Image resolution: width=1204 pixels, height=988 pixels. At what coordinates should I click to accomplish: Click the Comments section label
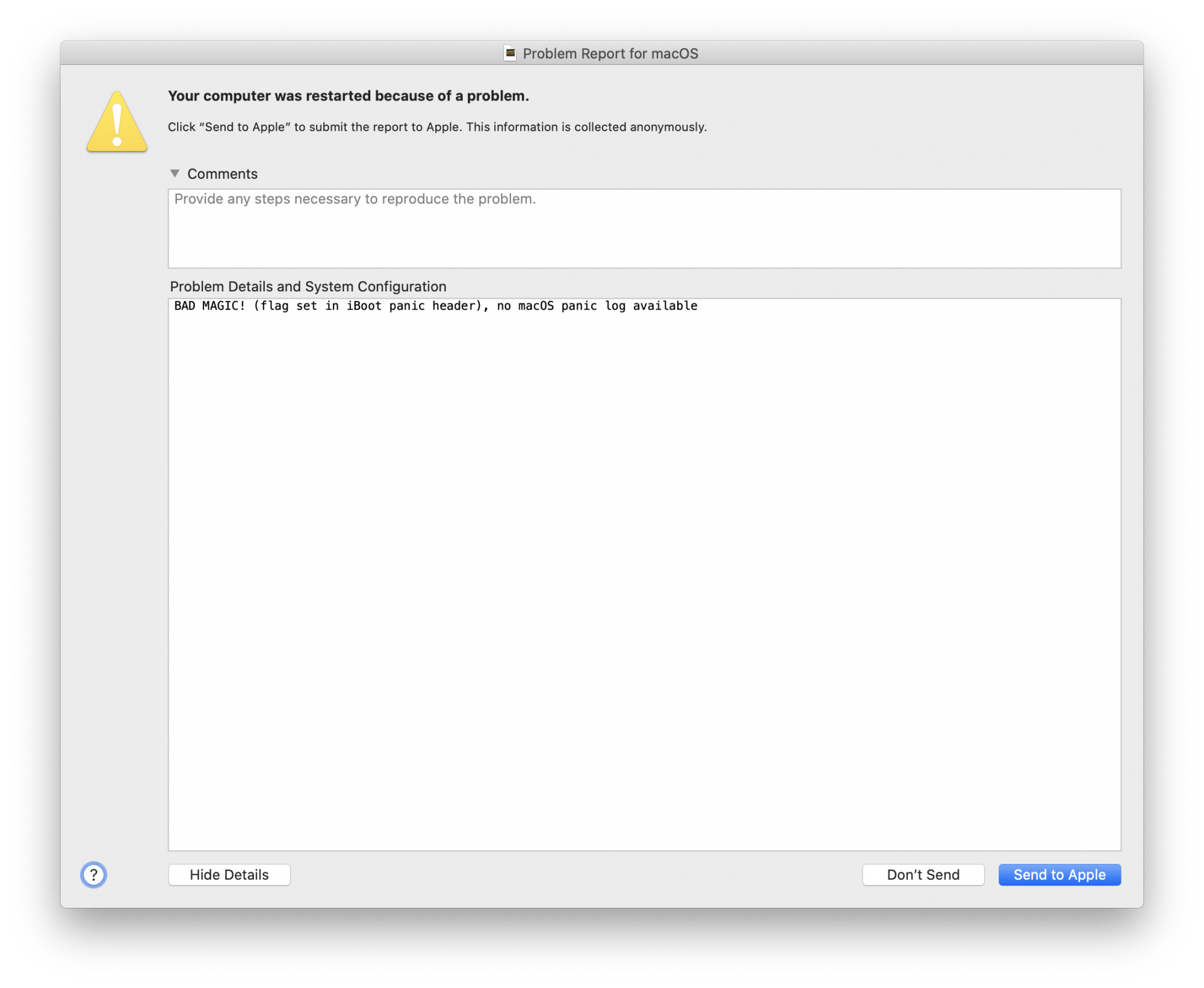point(222,174)
